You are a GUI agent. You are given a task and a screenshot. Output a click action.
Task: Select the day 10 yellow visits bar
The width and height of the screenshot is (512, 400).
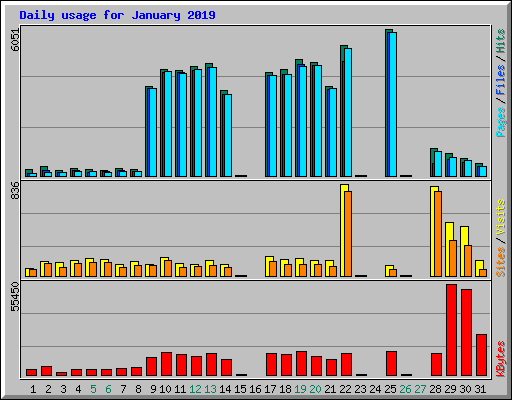pos(162,267)
